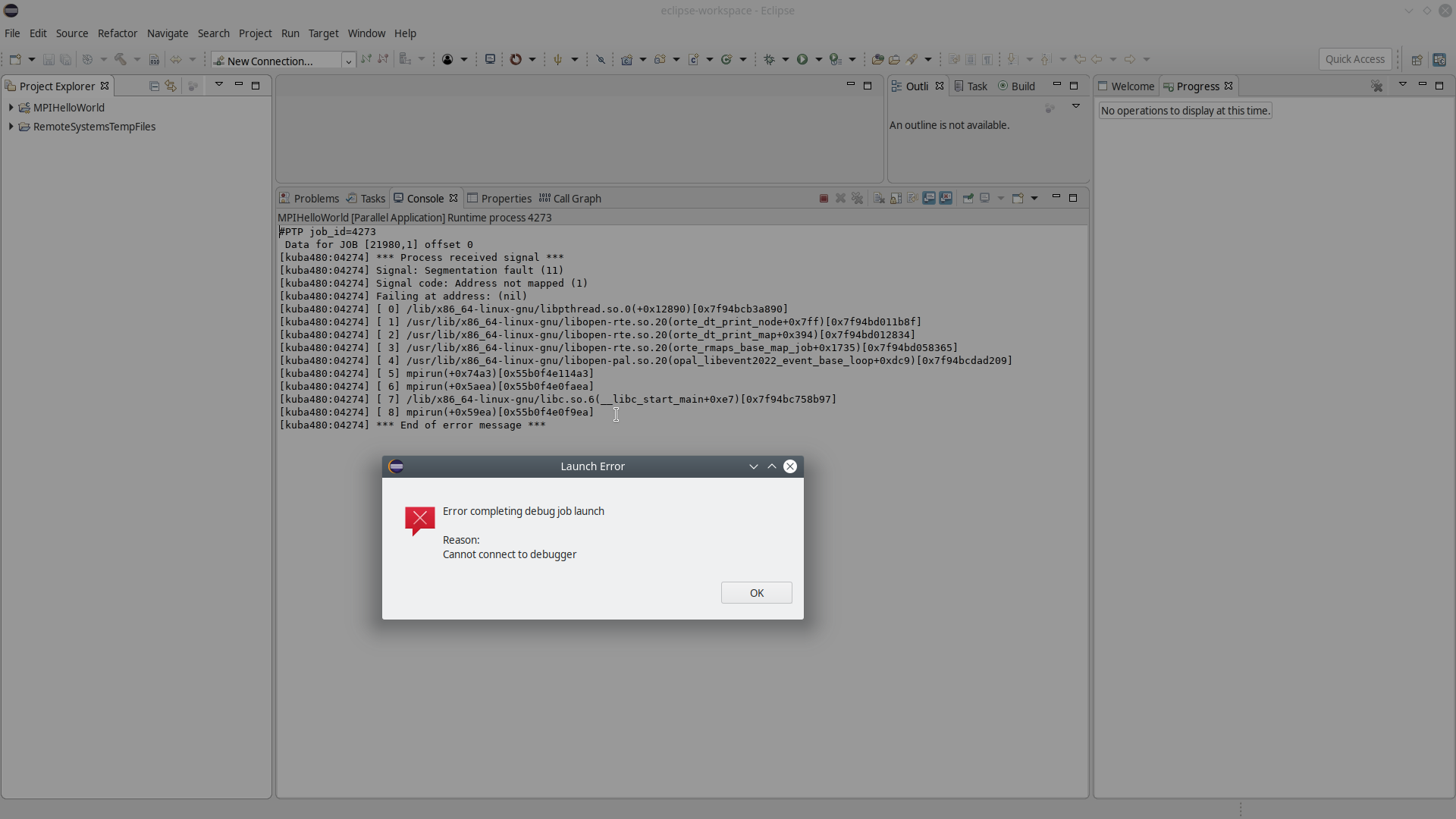This screenshot has width=1456, height=819.
Task: Pin the console view
Action: point(968,199)
